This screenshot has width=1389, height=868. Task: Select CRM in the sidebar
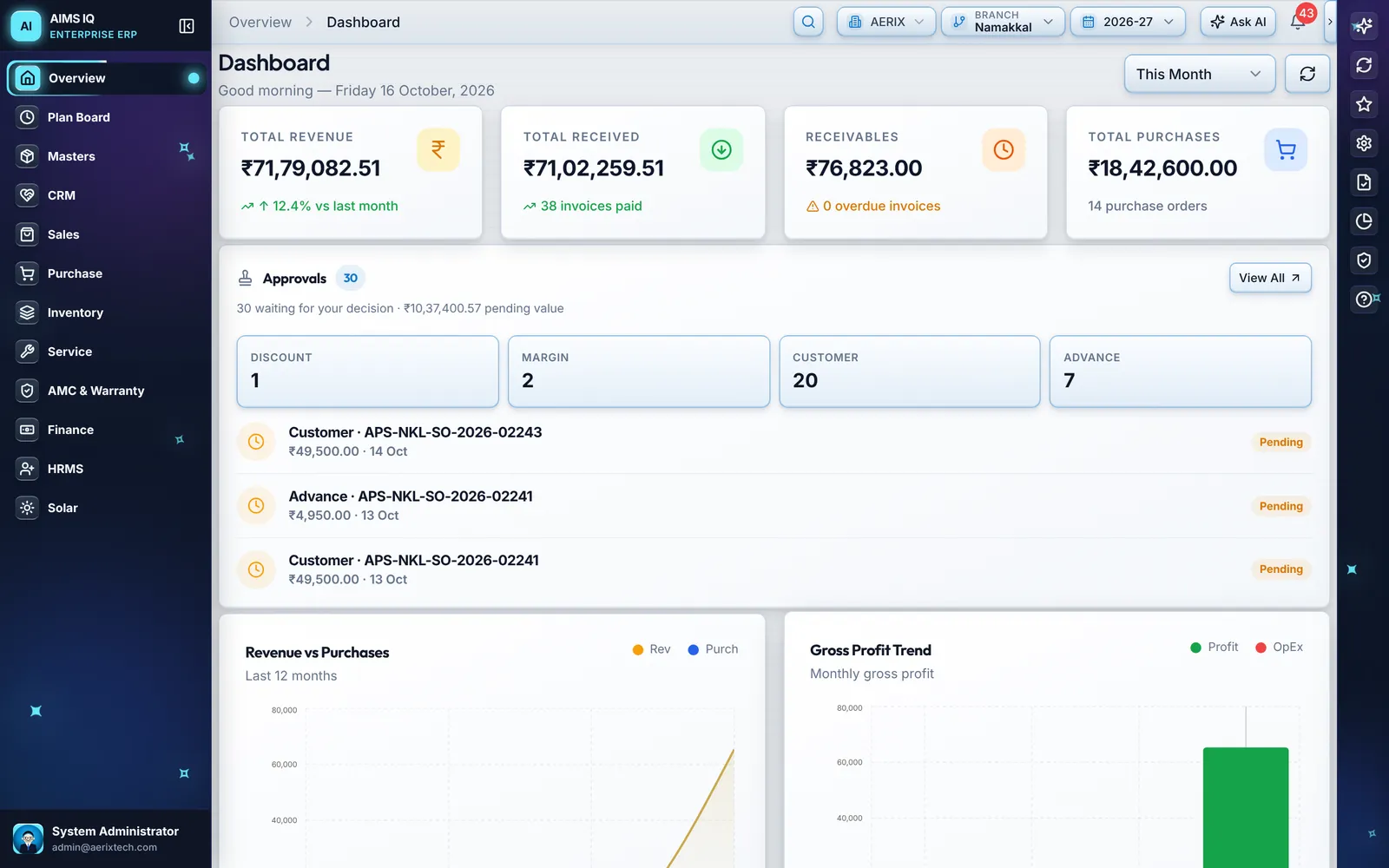[106, 195]
